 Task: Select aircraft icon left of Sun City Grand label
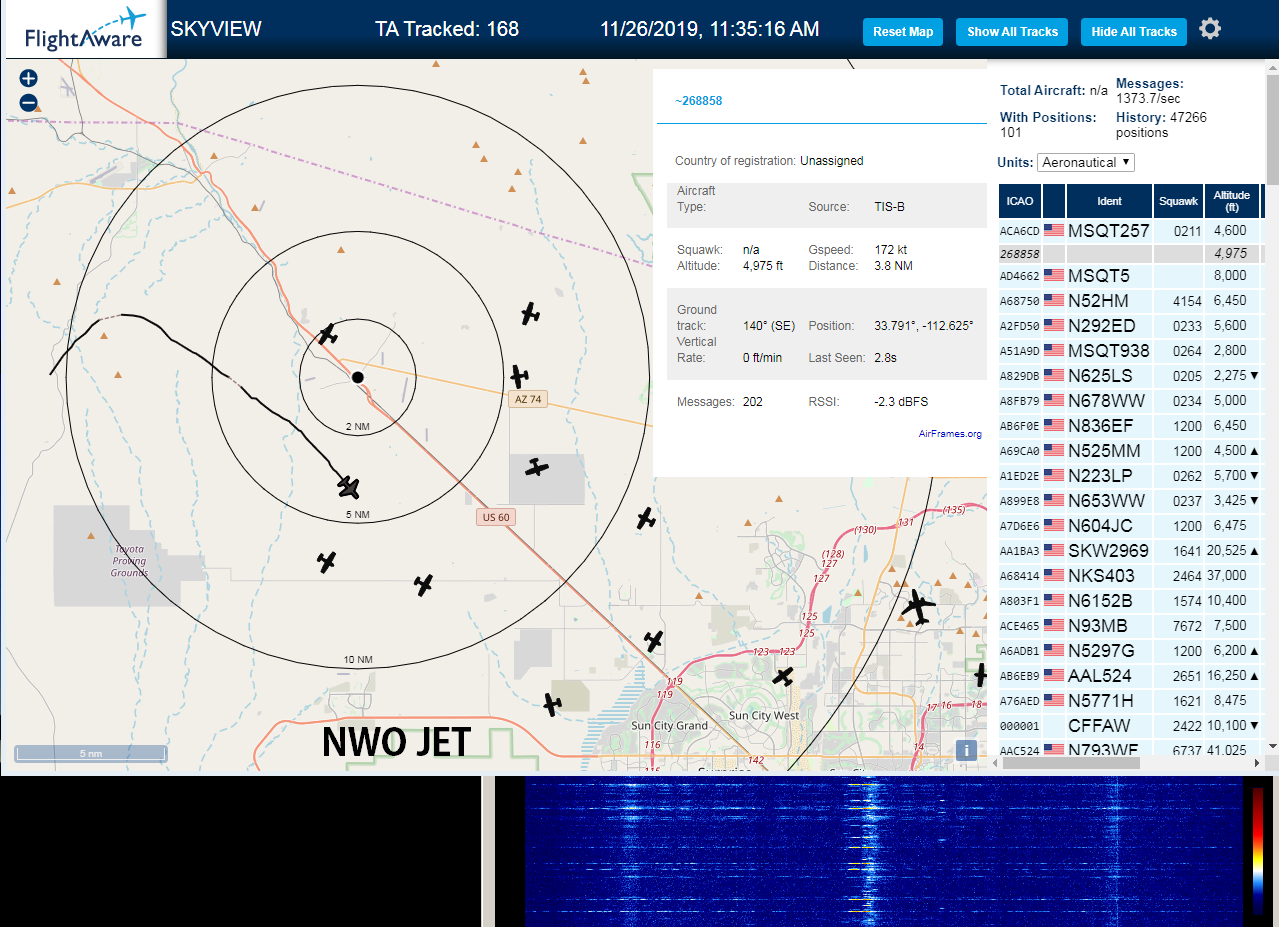552,704
